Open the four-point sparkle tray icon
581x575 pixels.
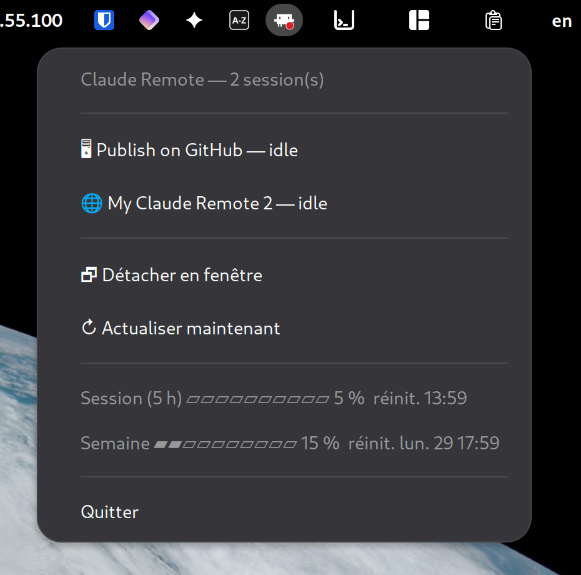(x=194, y=20)
